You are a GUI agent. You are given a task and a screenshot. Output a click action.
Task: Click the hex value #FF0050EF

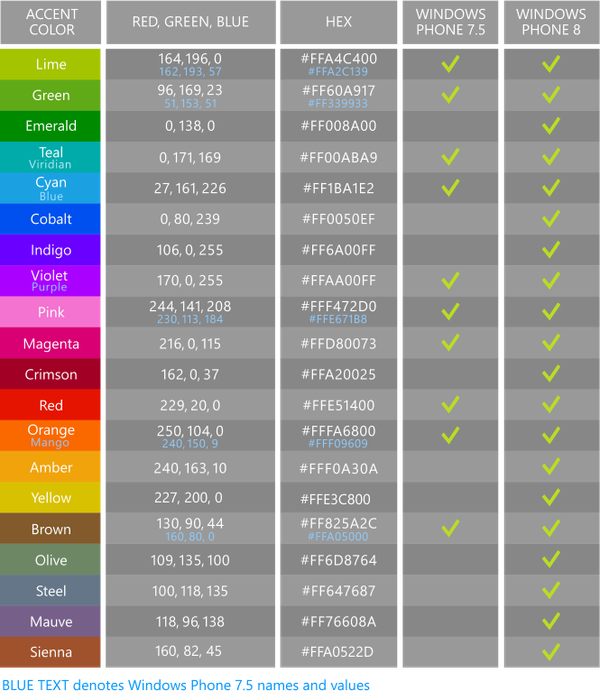coord(339,219)
